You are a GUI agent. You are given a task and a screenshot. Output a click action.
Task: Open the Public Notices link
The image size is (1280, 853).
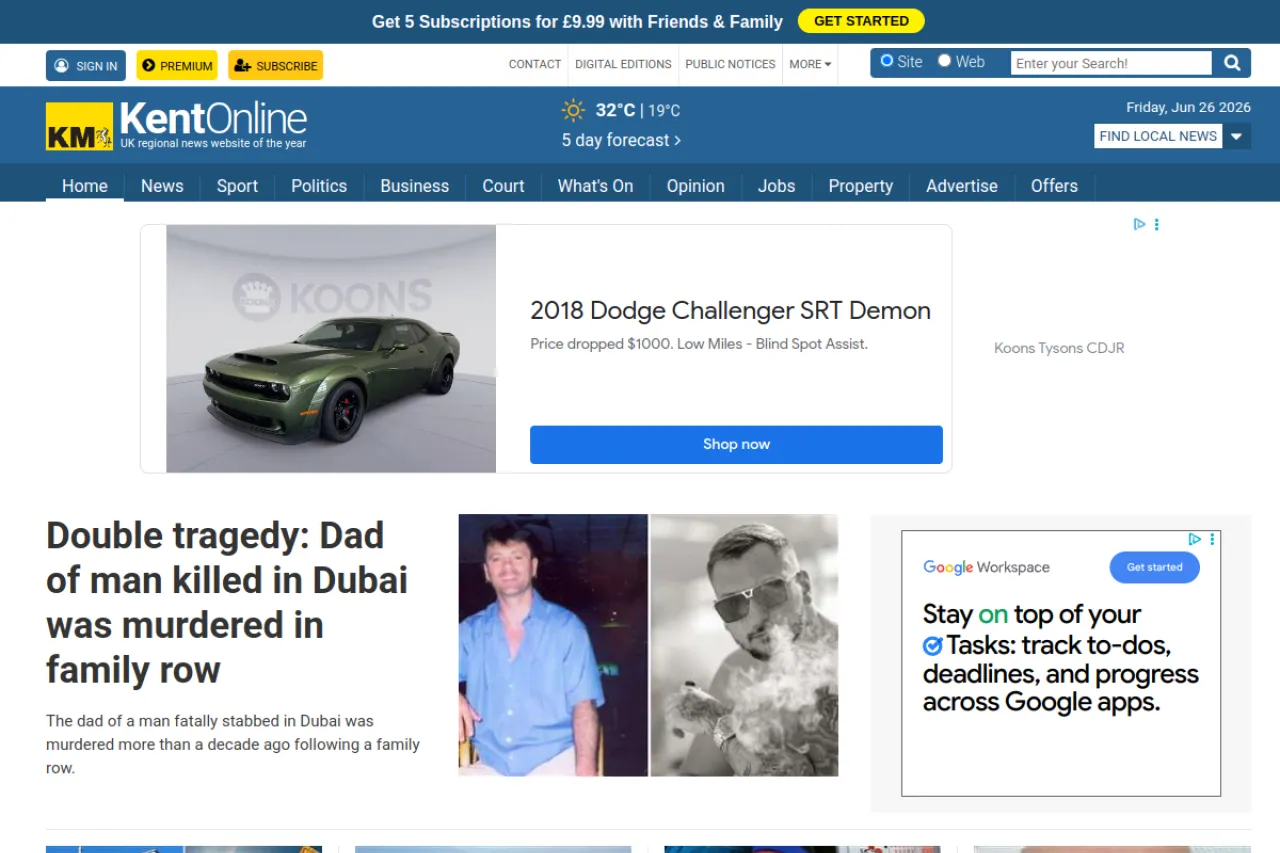click(x=730, y=64)
